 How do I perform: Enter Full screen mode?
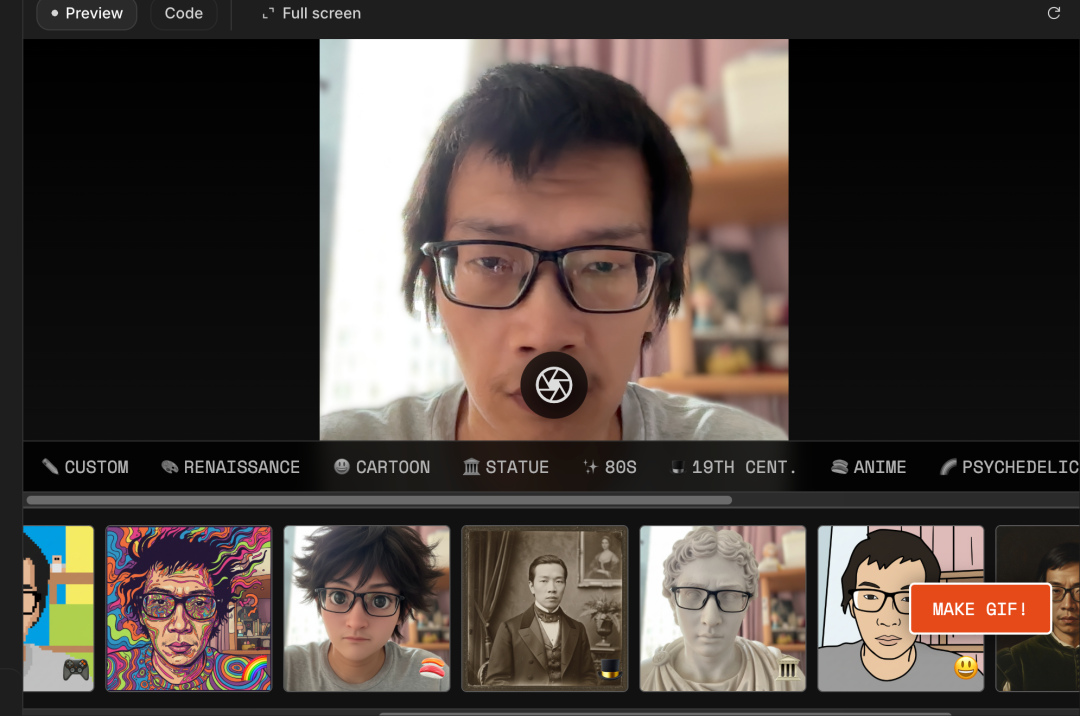[x=311, y=13]
